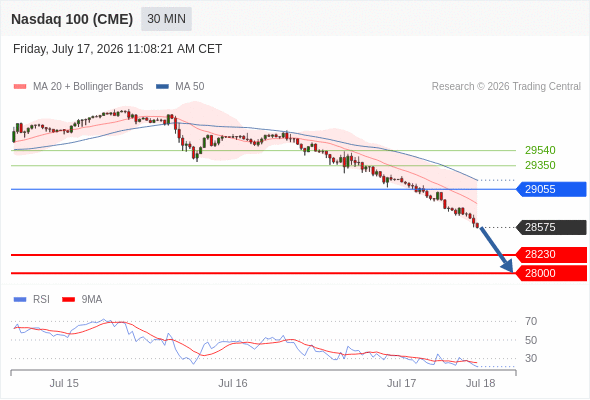Click the MA 50 blue legend swatch
The height and width of the screenshot is (400, 590).
[162, 87]
